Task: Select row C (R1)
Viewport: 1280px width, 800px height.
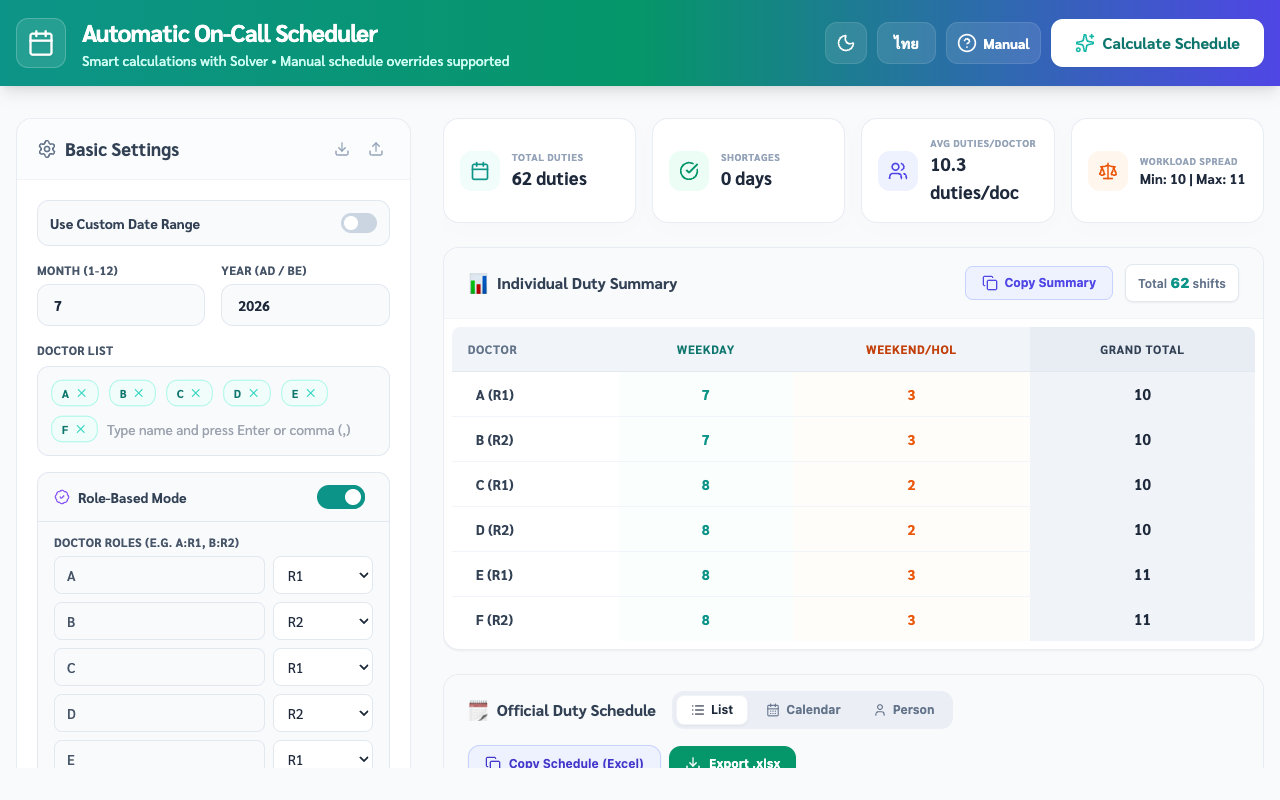Action: 853,485
